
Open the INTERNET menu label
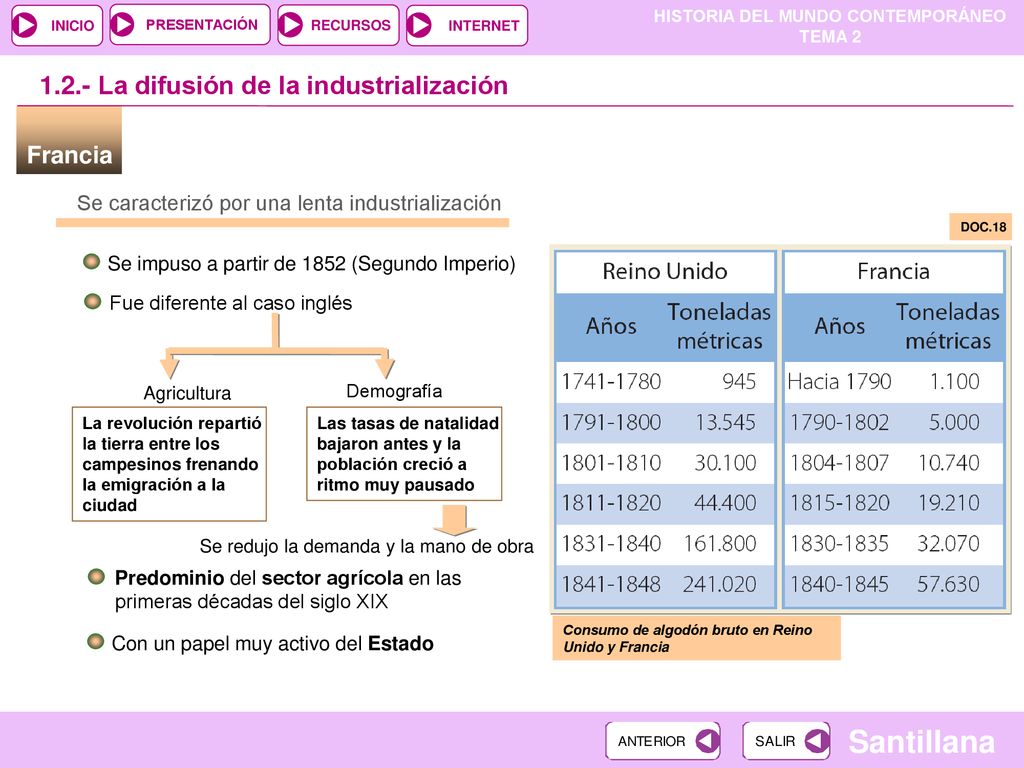(x=483, y=26)
